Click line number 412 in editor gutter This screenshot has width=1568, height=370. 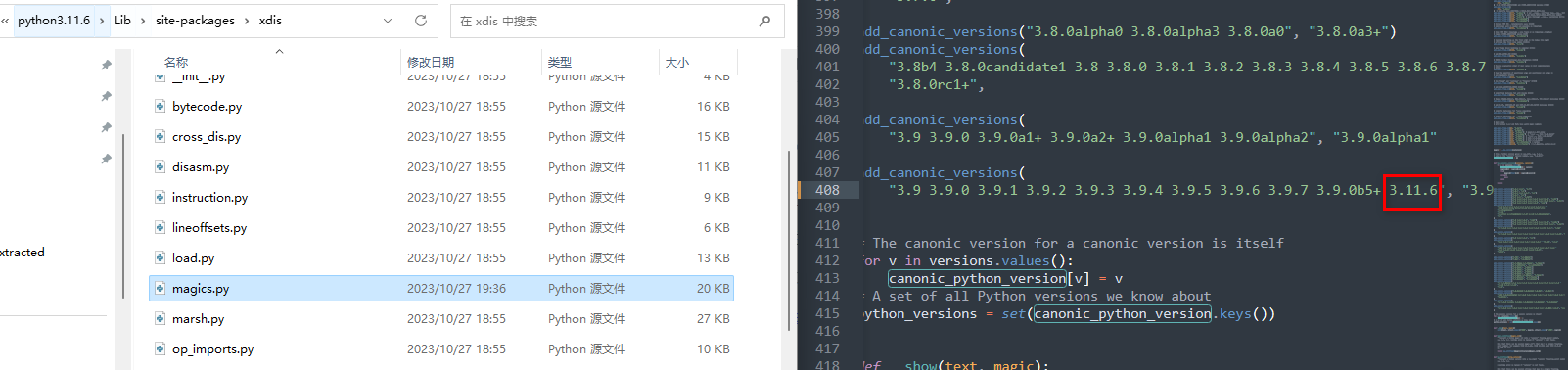[827, 260]
